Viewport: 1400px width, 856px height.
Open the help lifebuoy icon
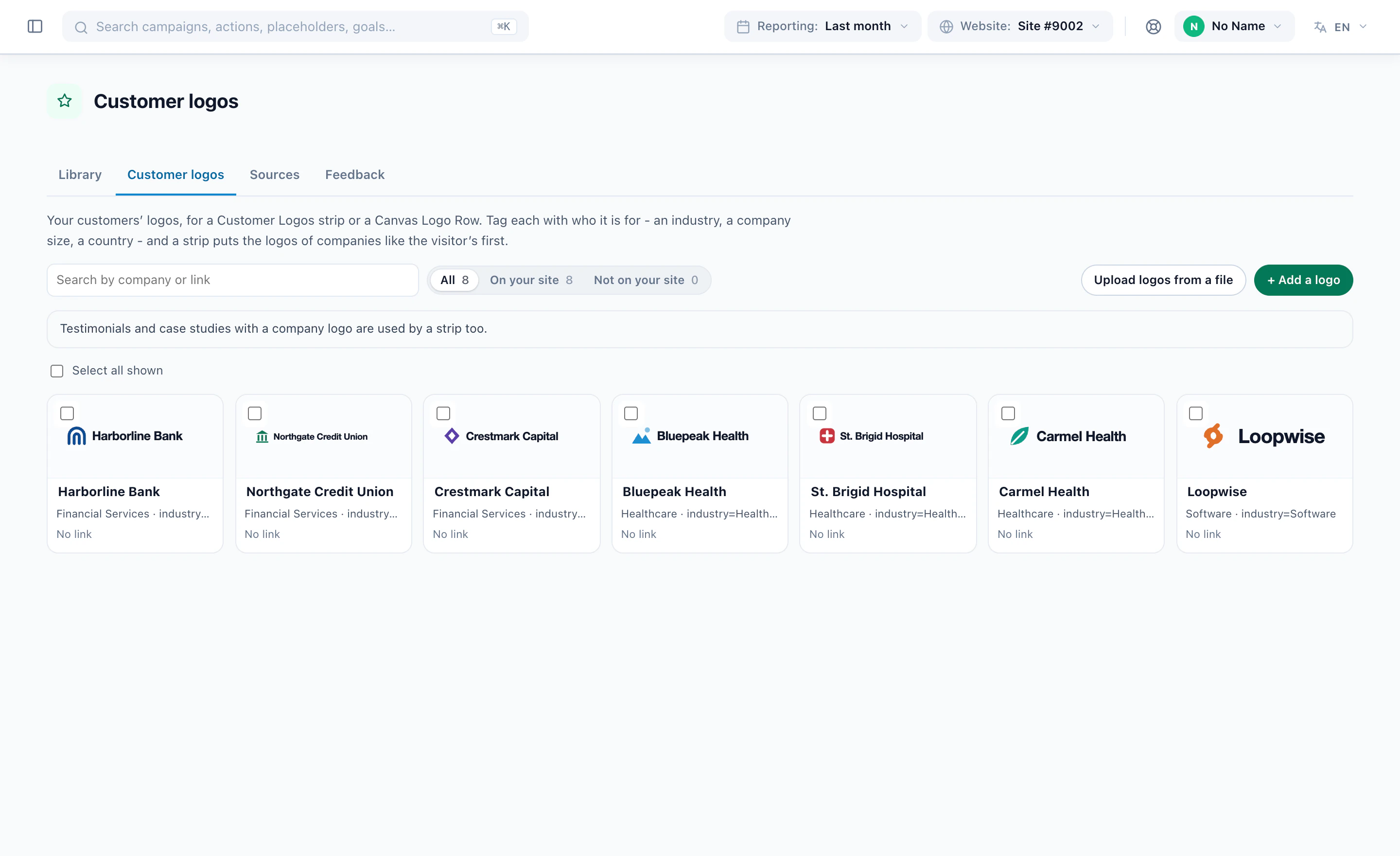[1153, 26]
